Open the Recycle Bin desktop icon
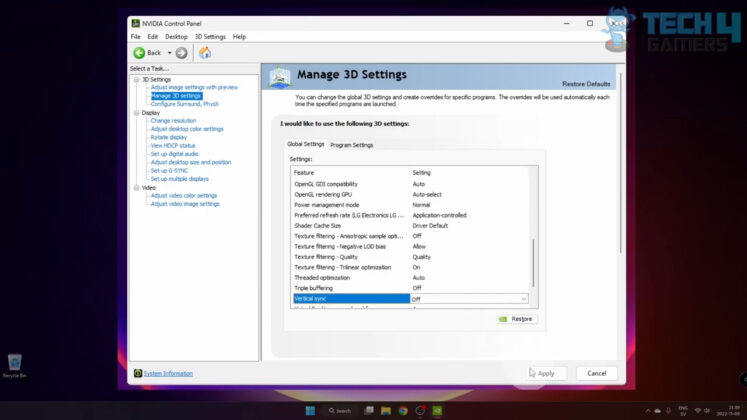 click(x=14, y=364)
